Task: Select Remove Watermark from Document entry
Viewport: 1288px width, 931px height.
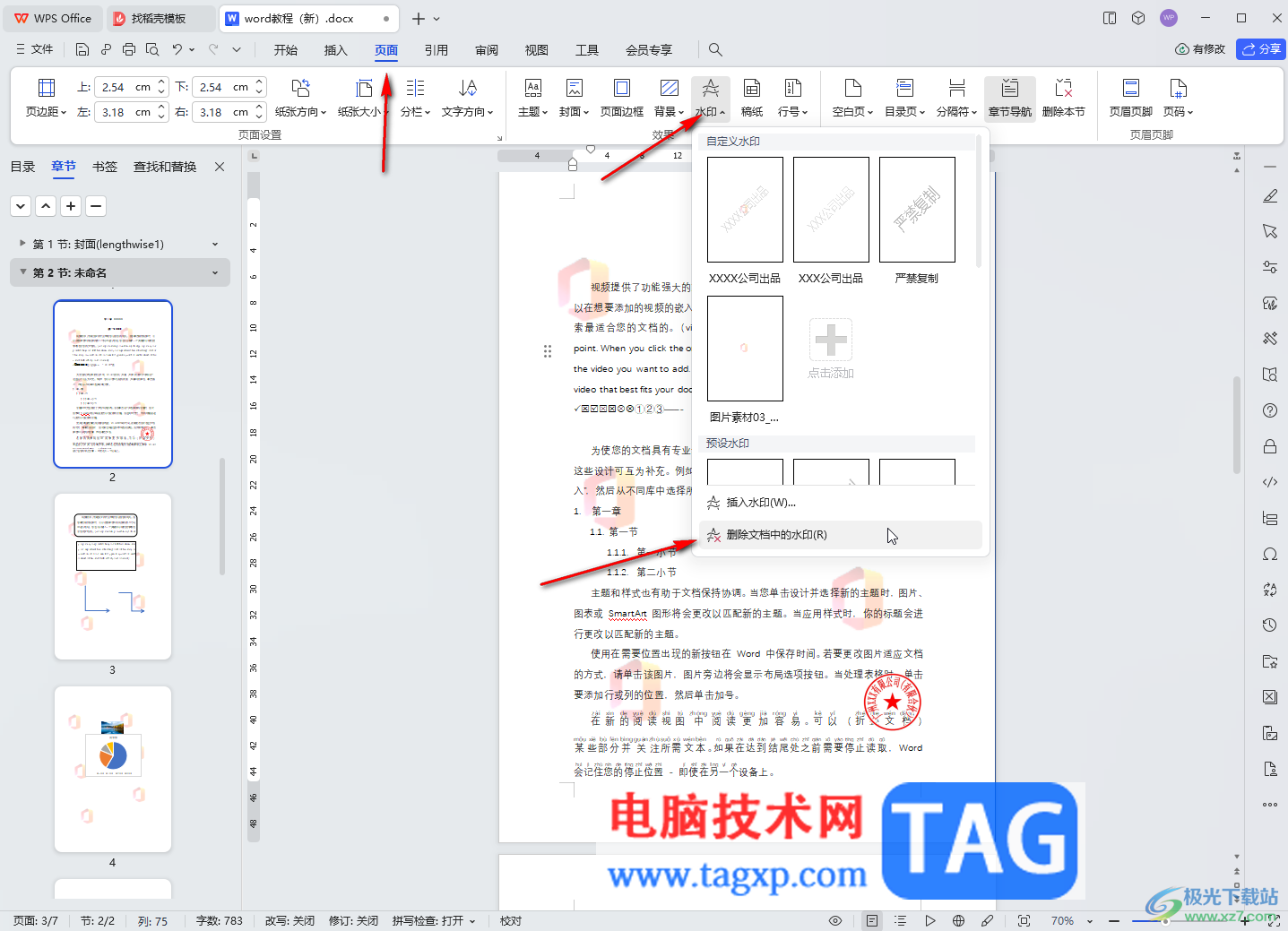Action: click(x=841, y=535)
